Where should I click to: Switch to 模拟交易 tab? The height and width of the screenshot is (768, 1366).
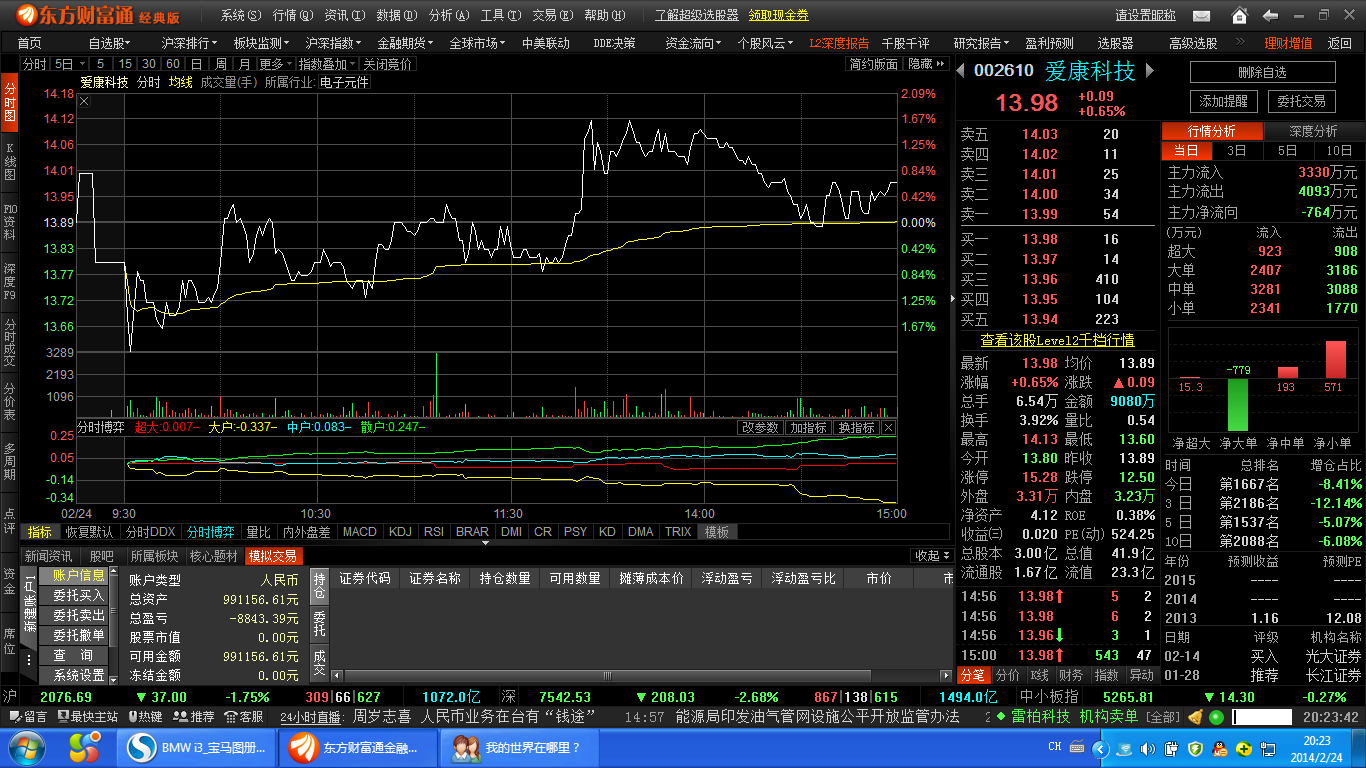tap(273, 556)
